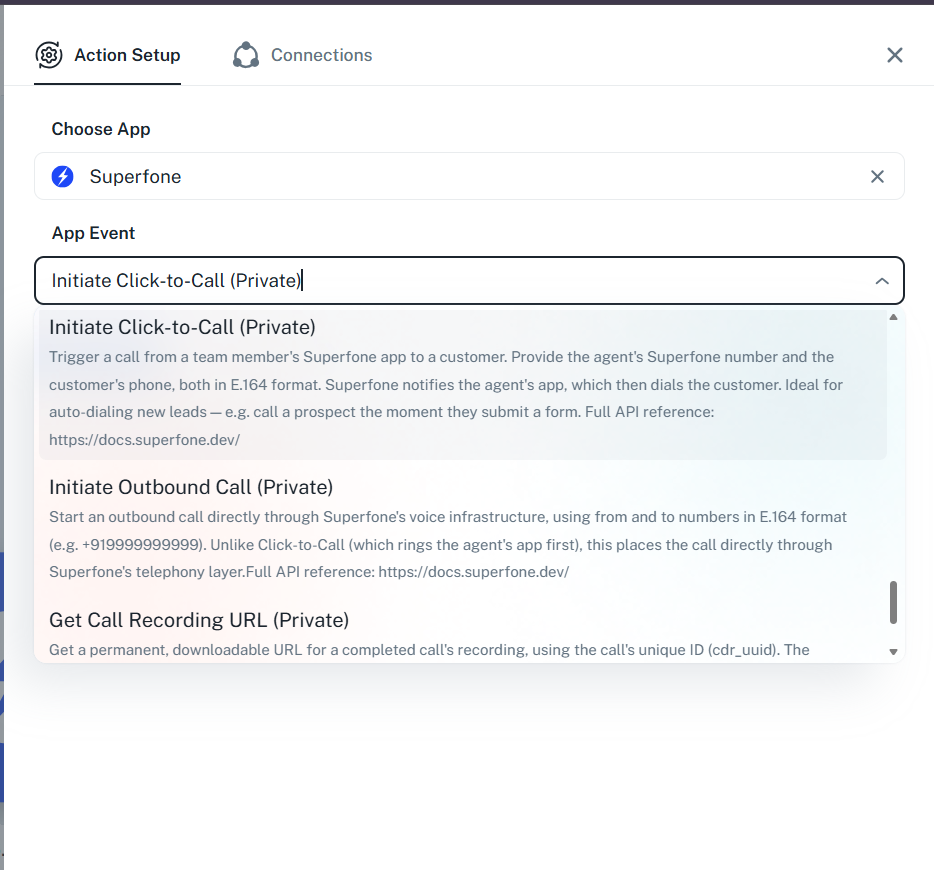Image resolution: width=934 pixels, height=870 pixels.
Task: Select Initiate Outbound Call (Private) option
Action: click(x=463, y=529)
